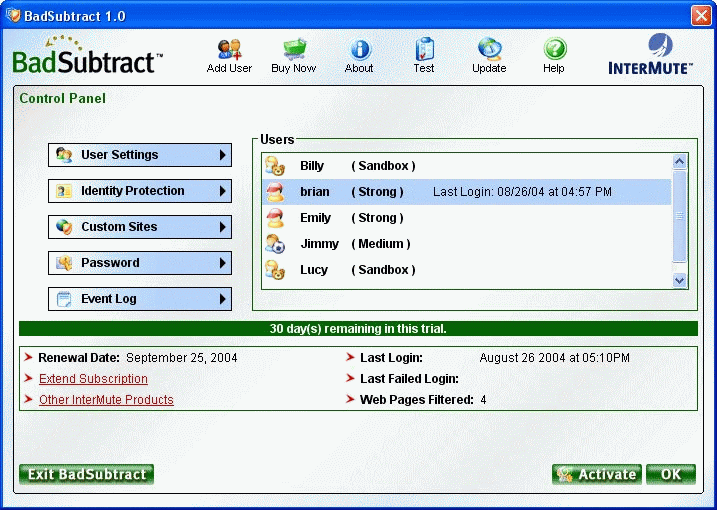Click the users list scroll down arrow
The height and width of the screenshot is (510, 717).
[680, 280]
